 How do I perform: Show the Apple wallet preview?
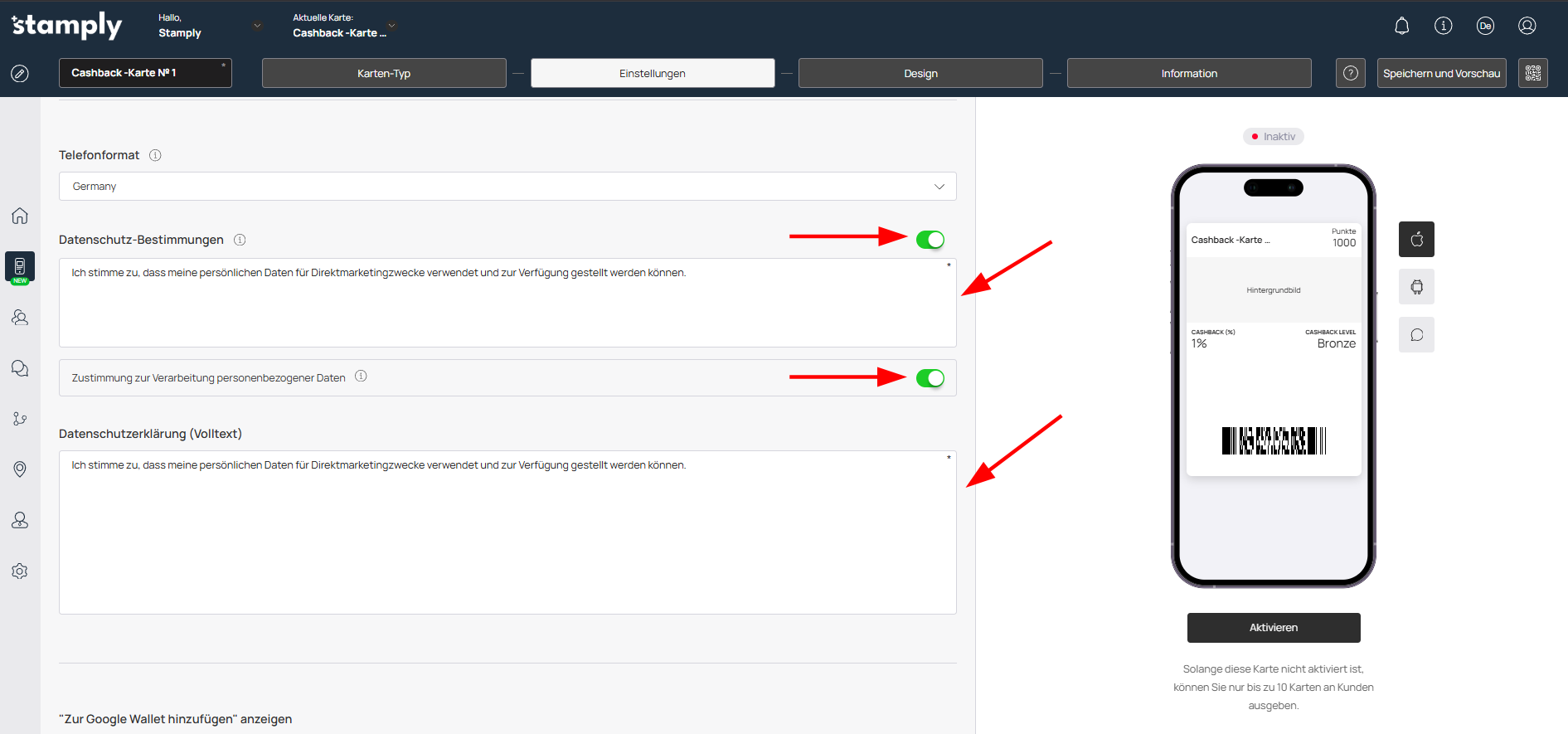[1416, 240]
